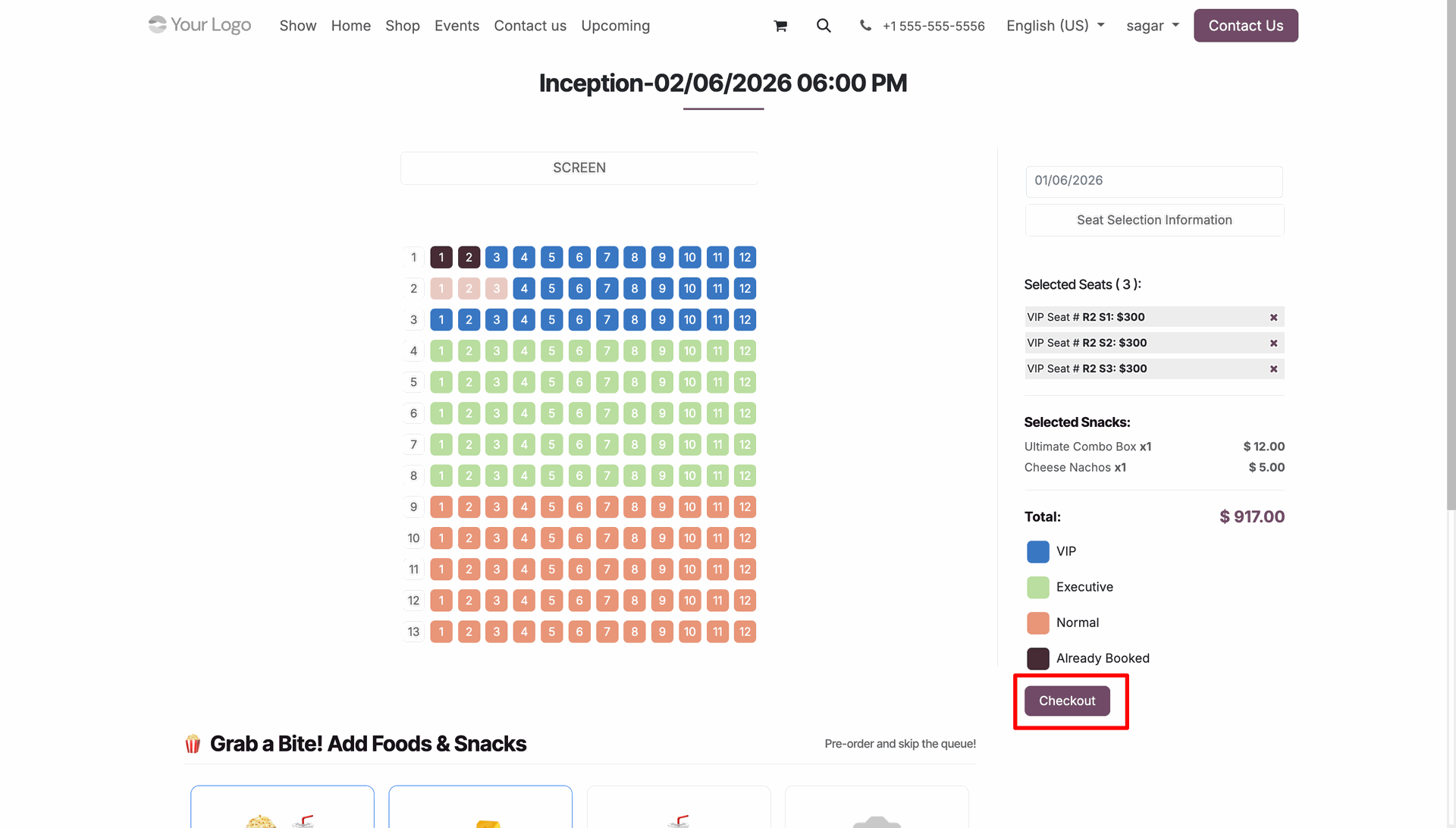Click the Already Booked dark legend swatch
Screen dimensions: 1456x828
1038,658
